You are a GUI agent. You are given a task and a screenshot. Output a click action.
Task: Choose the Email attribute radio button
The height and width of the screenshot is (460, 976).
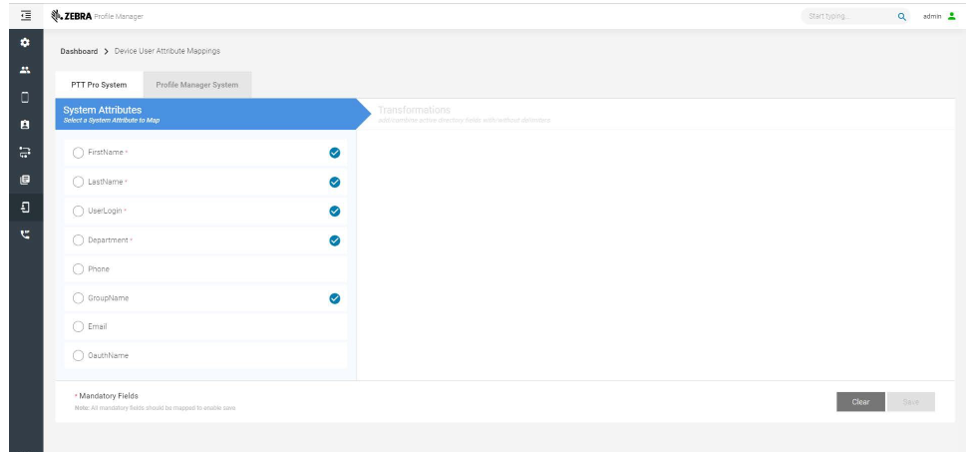[79, 326]
